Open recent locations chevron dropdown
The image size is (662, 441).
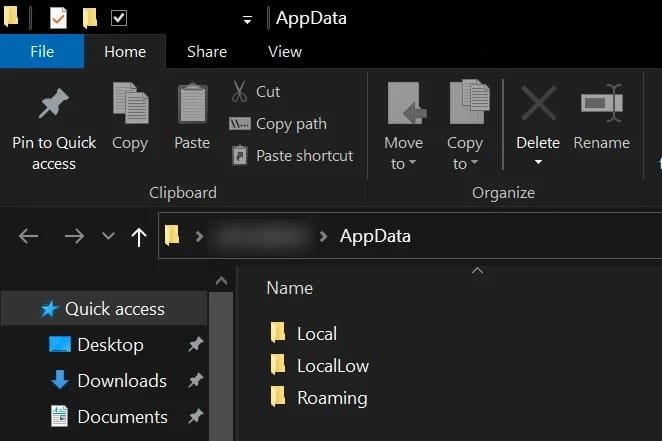(108, 237)
